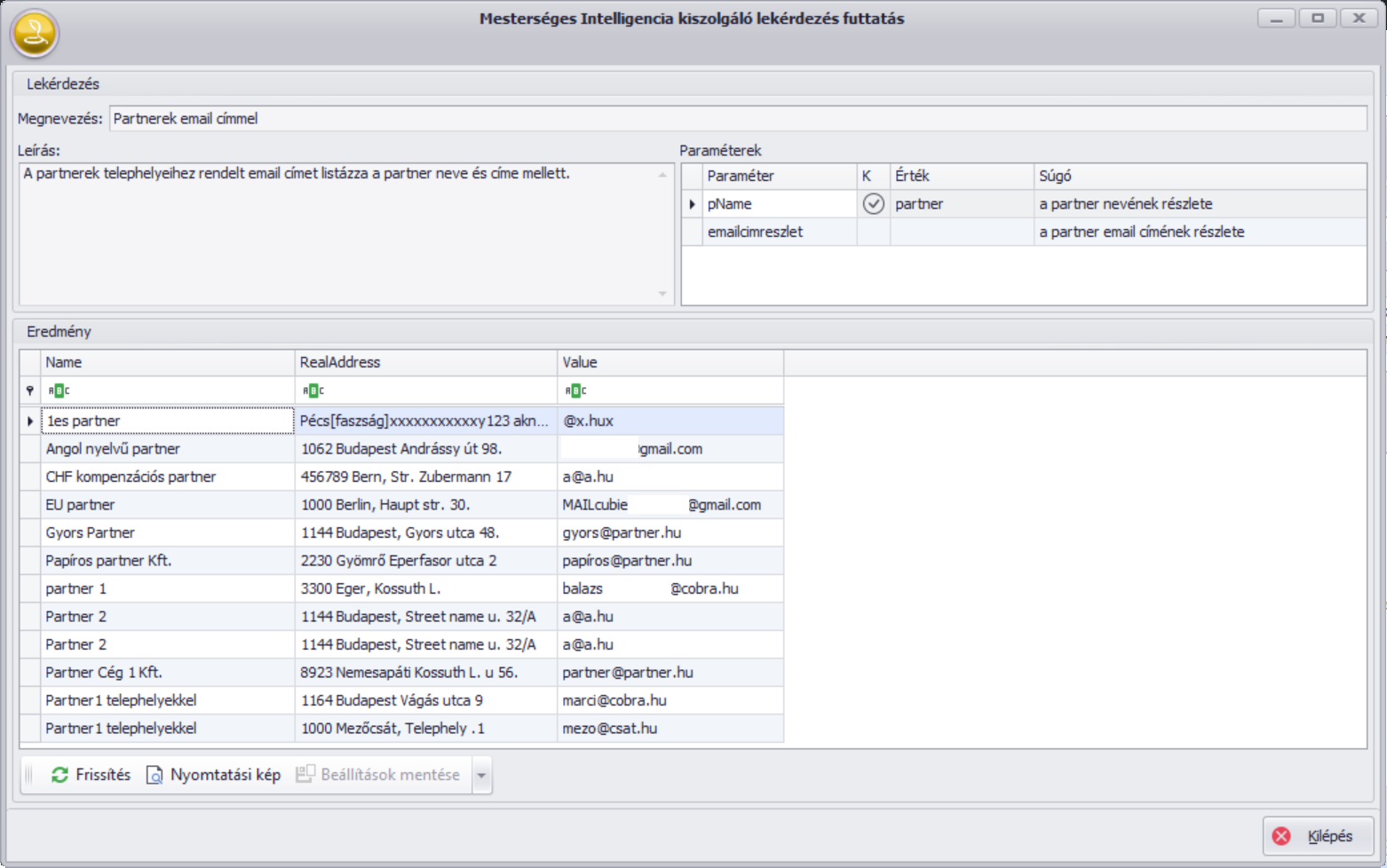Click the Súgó column header
This screenshot has height=868, width=1387.
[1201, 176]
